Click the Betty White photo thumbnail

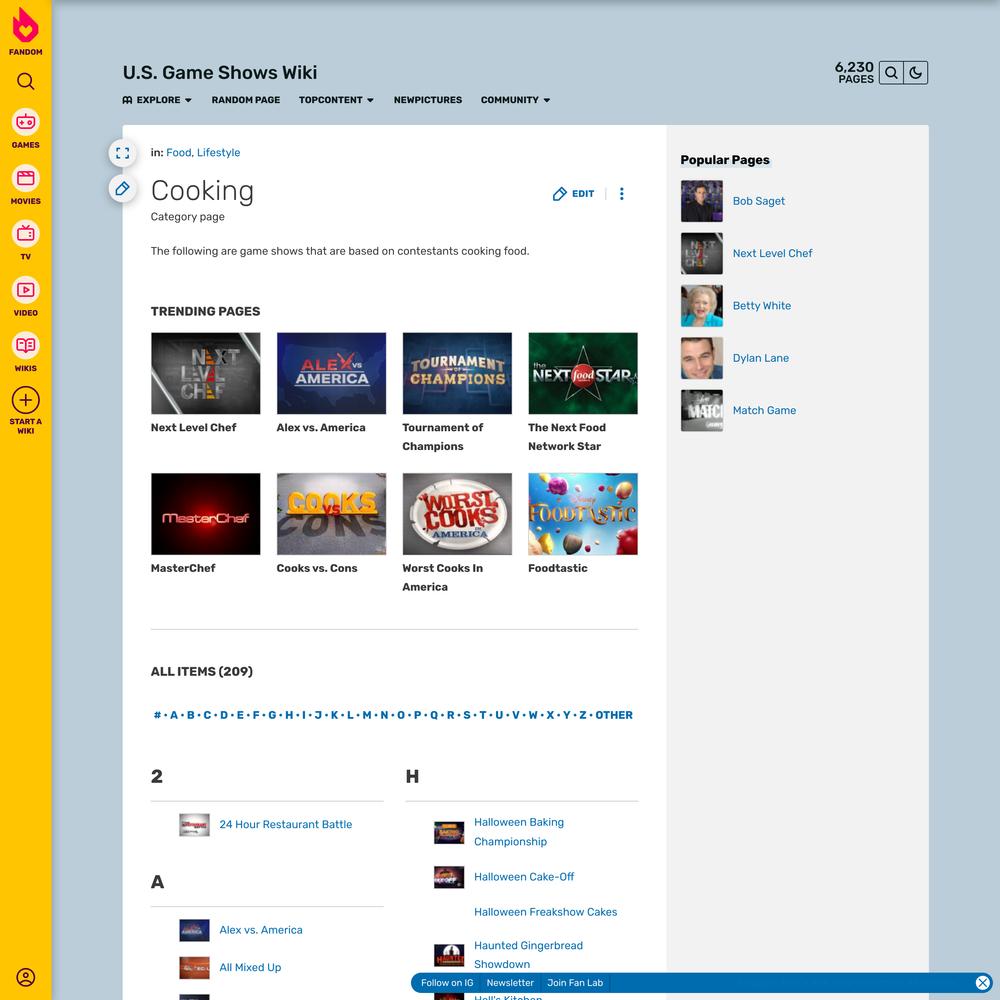pyautogui.click(x=702, y=305)
